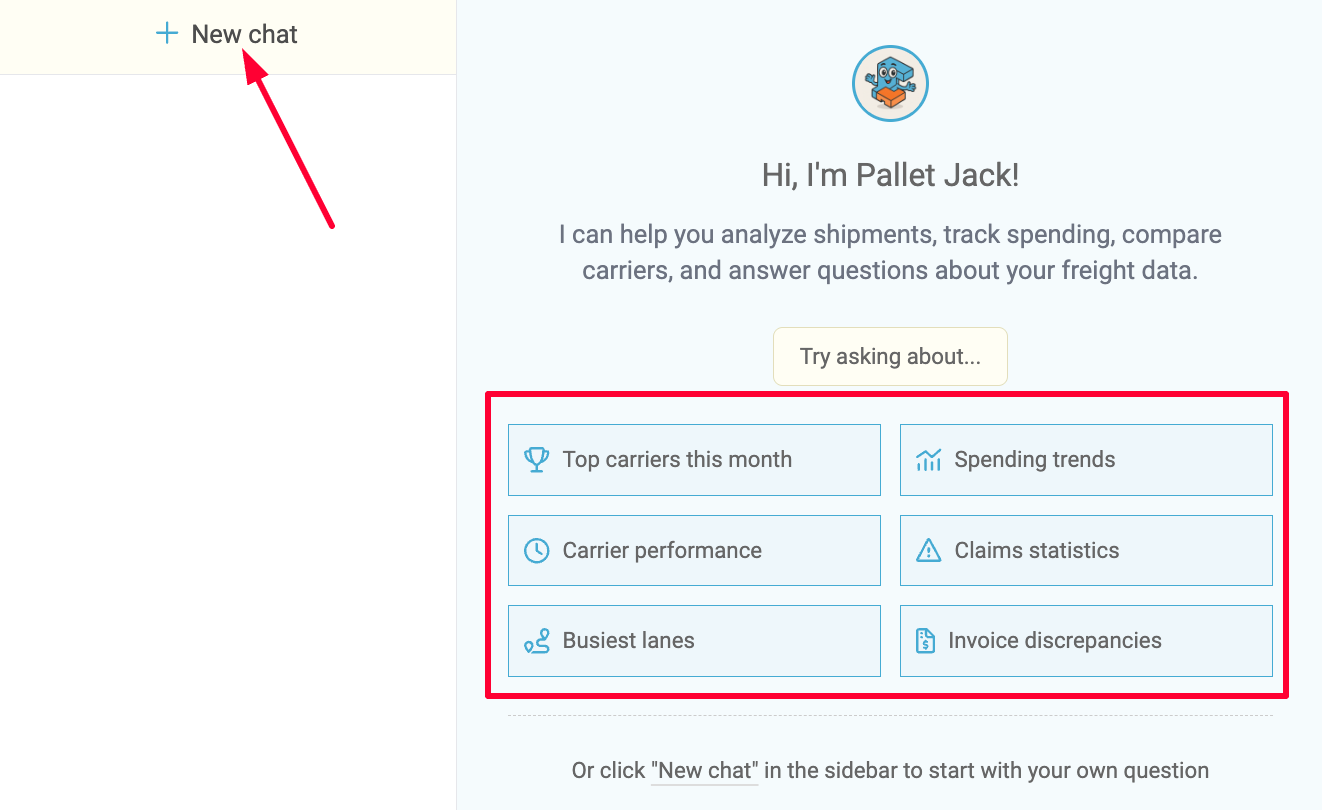Ask about 'Carrier performance'
Image resolution: width=1322 pixels, height=810 pixels.
694,551
